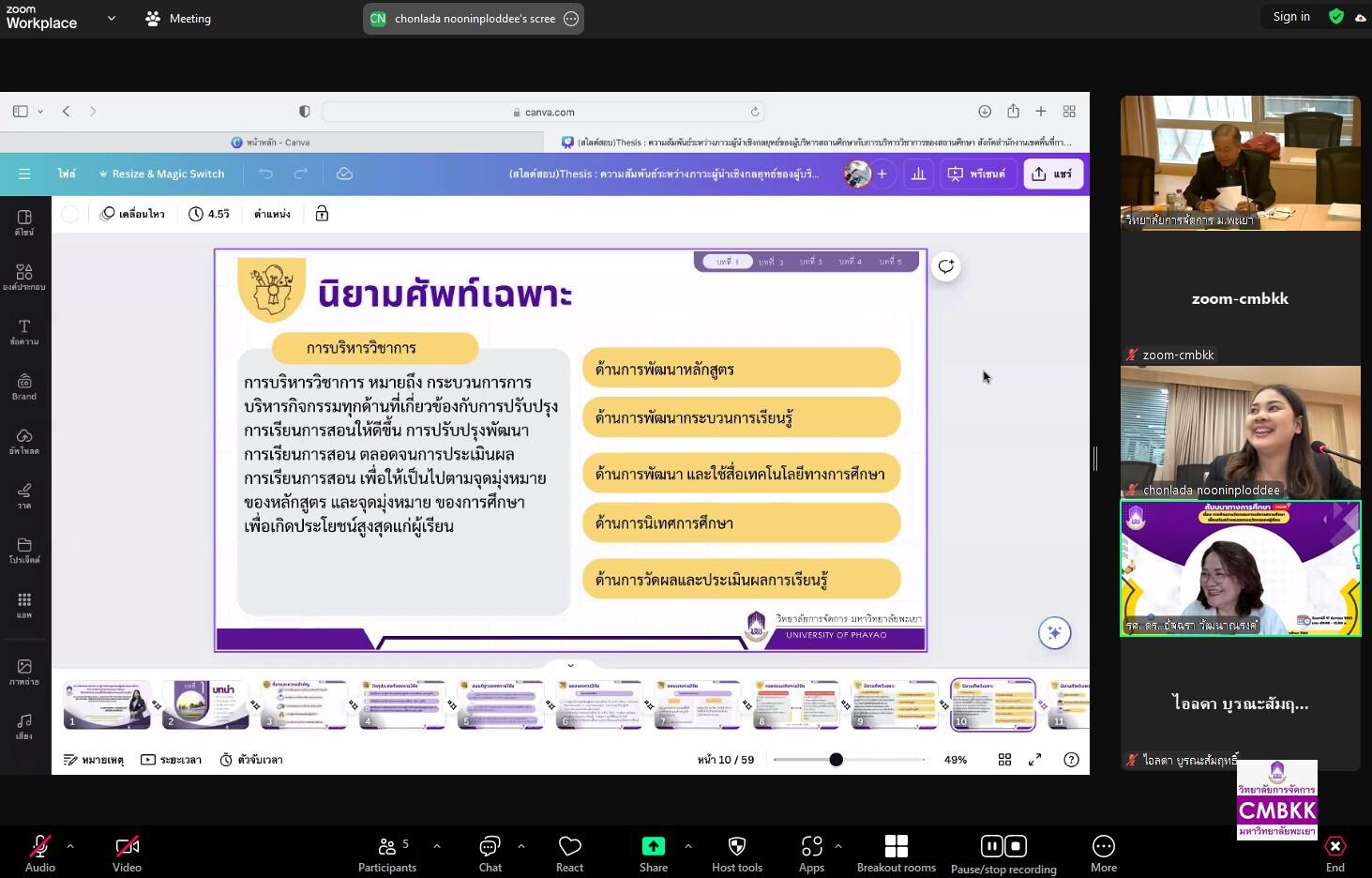Unmute Zoom Audio microphone
The width and height of the screenshot is (1372, 878).
(x=39, y=854)
